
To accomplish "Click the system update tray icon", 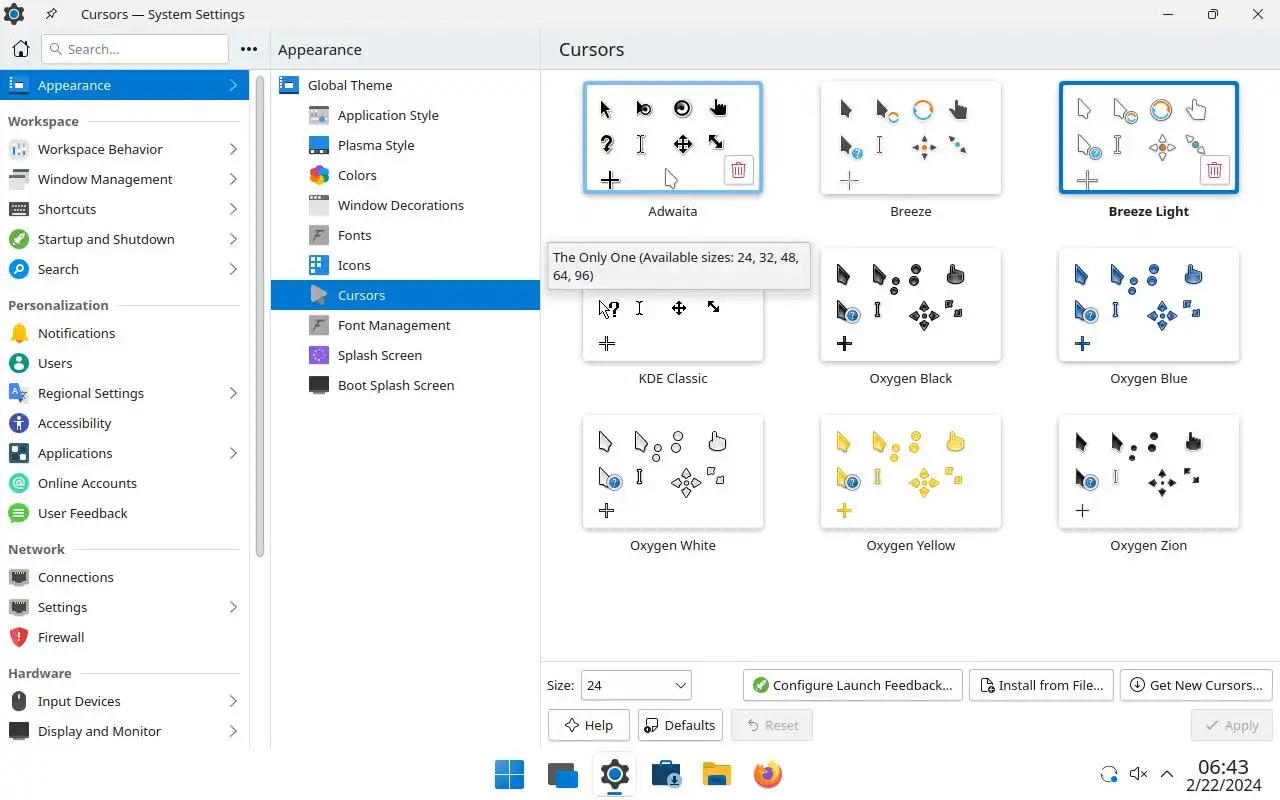I will coord(1108,774).
